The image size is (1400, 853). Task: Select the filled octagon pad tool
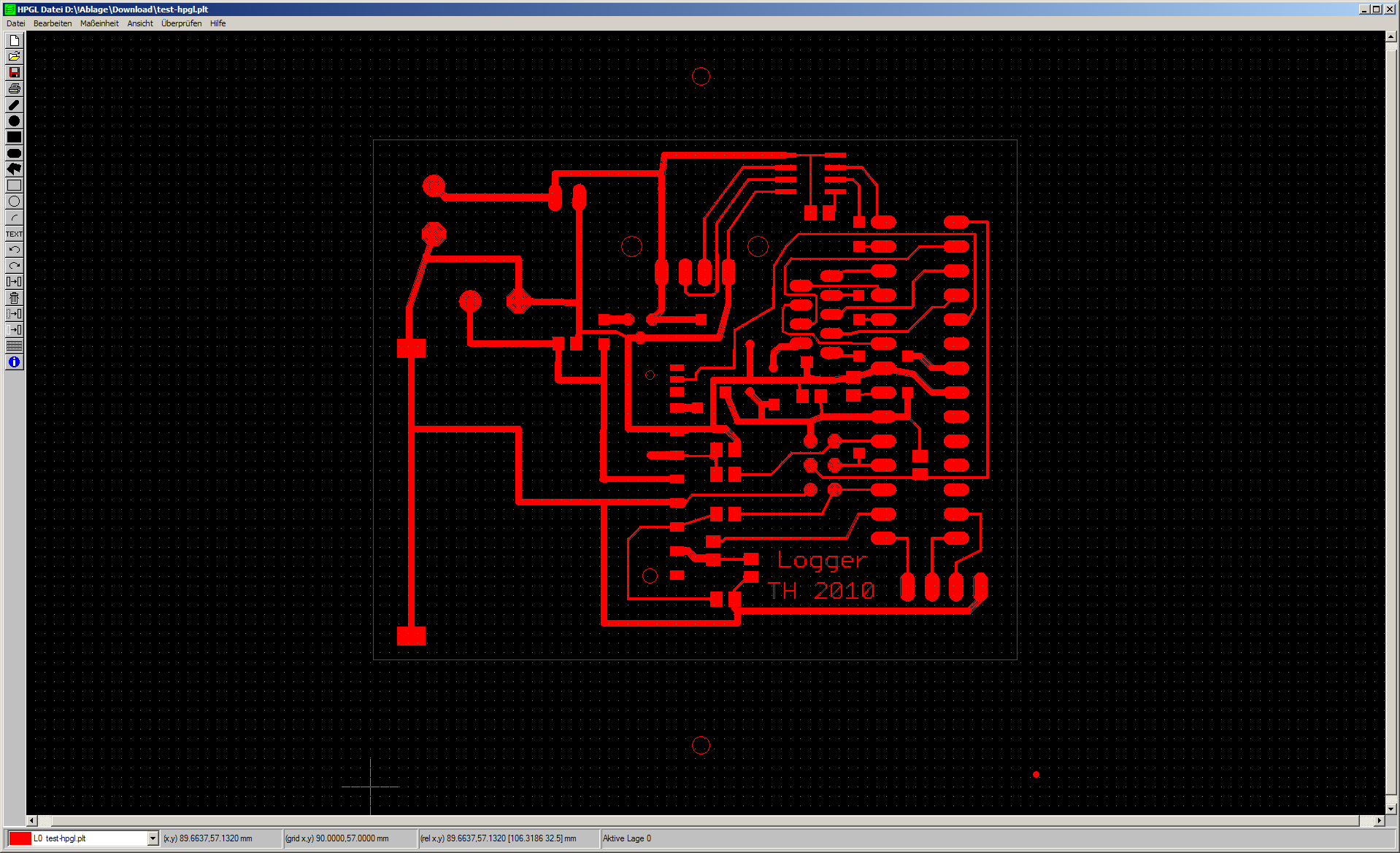(14, 153)
